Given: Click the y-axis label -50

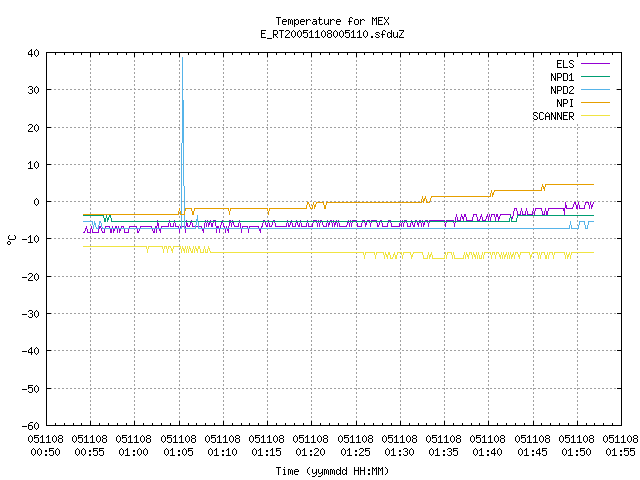Looking at the screenshot, I should pos(31,389).
